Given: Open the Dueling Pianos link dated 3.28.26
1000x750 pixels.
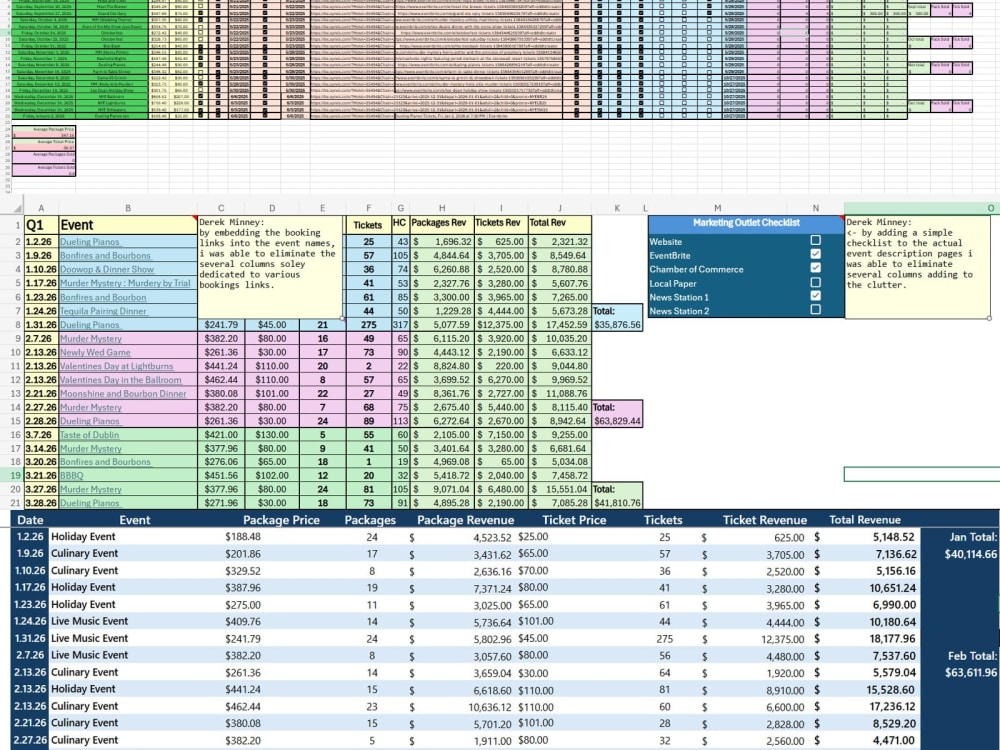Looking at the screenshot, I should coord(89,503).
